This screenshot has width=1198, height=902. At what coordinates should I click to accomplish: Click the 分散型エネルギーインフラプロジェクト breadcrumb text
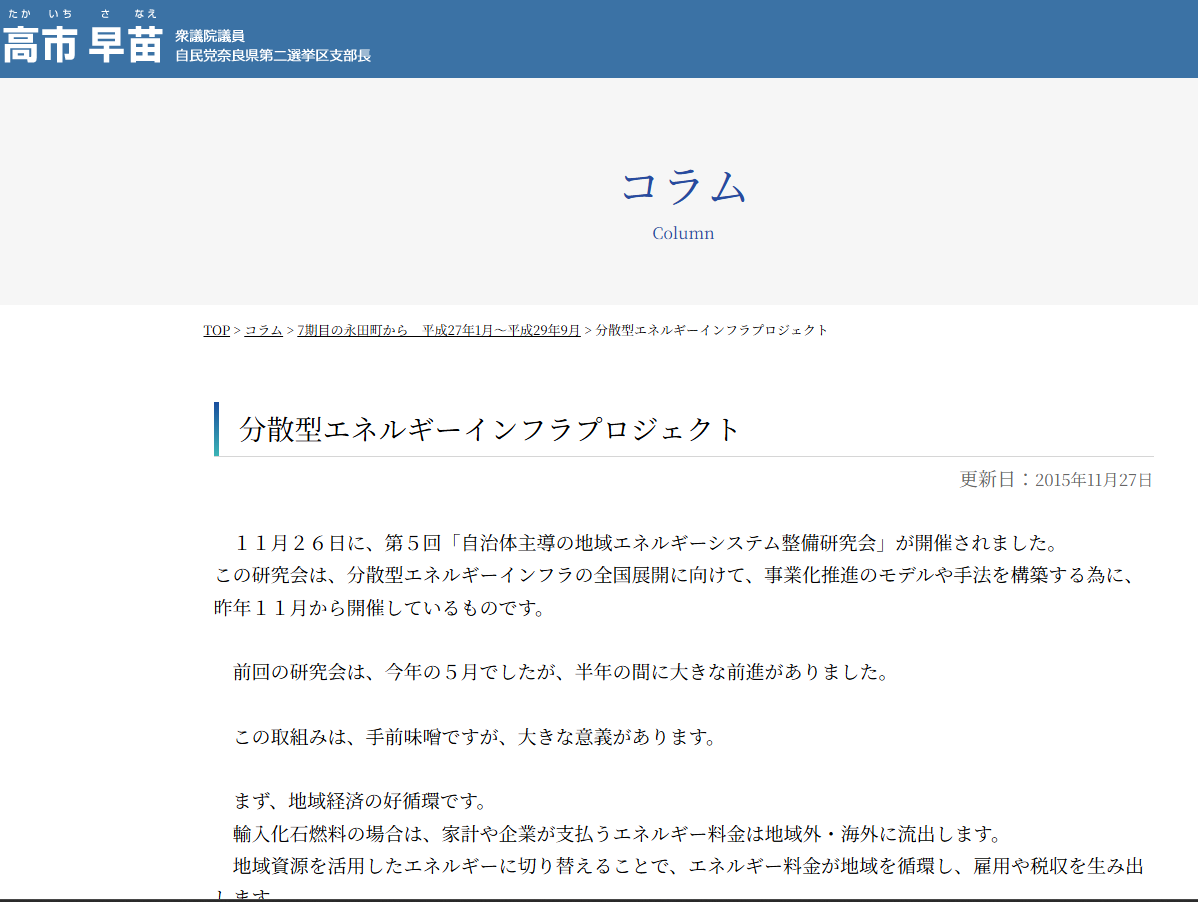pos(710,329)
